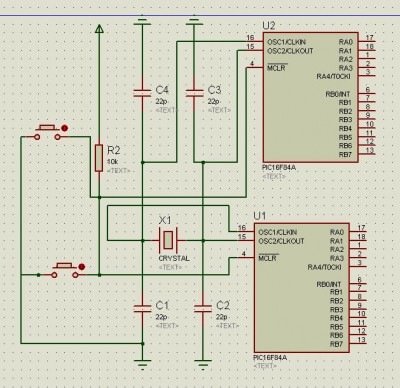Click the 'R2' reference label
The image size is (400, 388).
114,150
